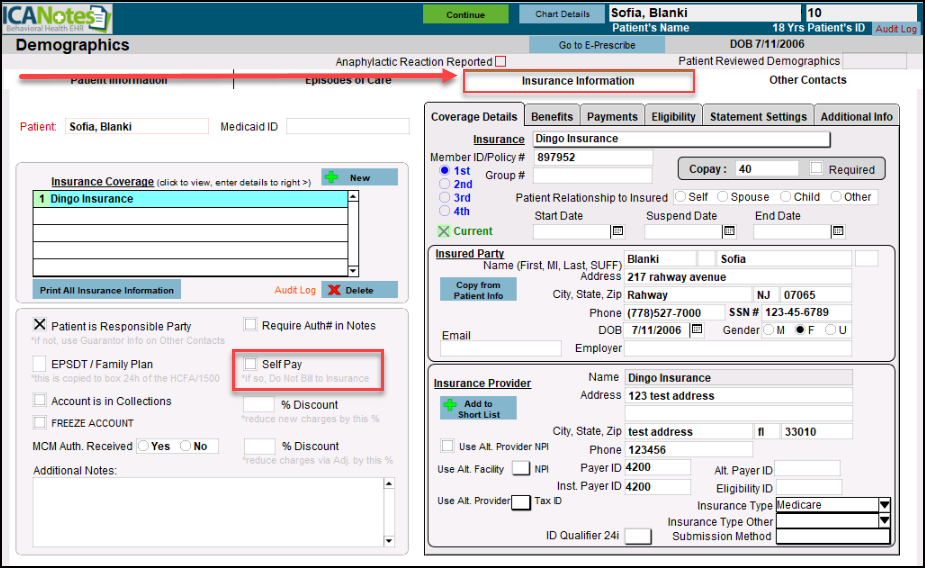Click the ICANotes logo
The height and width of the screenshot is (568, 925).
58,17
